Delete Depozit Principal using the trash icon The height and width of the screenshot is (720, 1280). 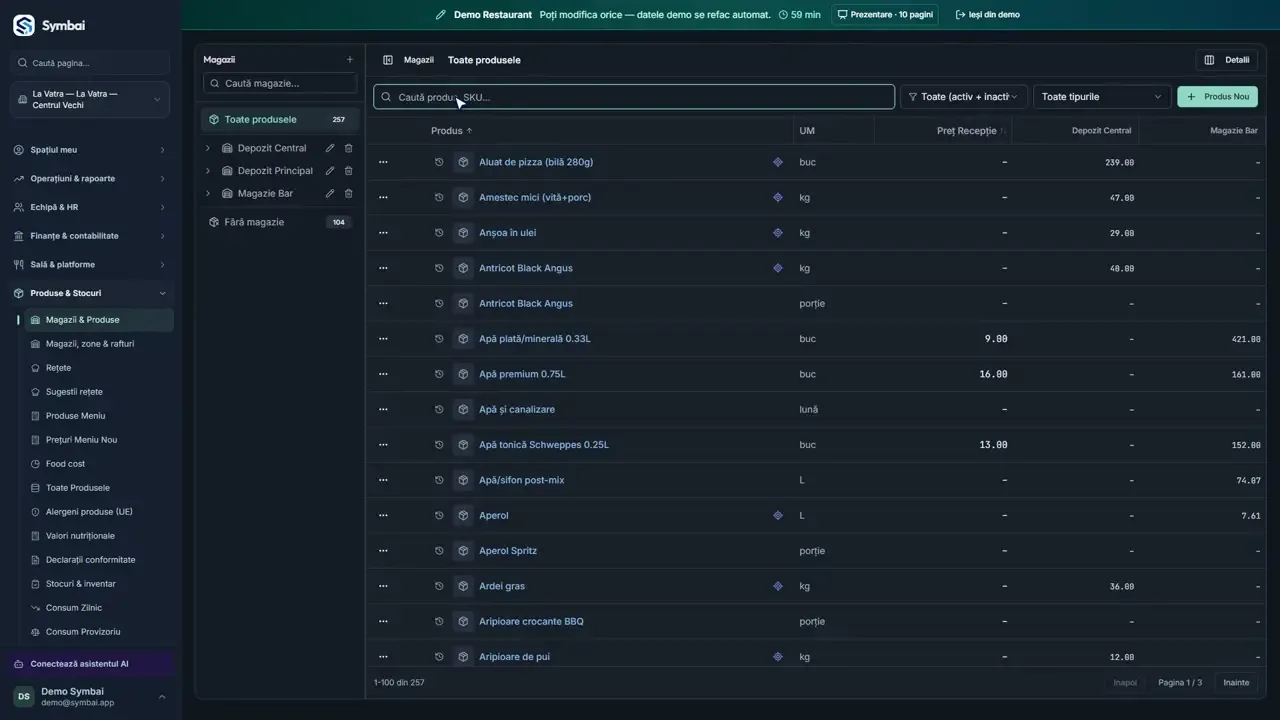349,171
